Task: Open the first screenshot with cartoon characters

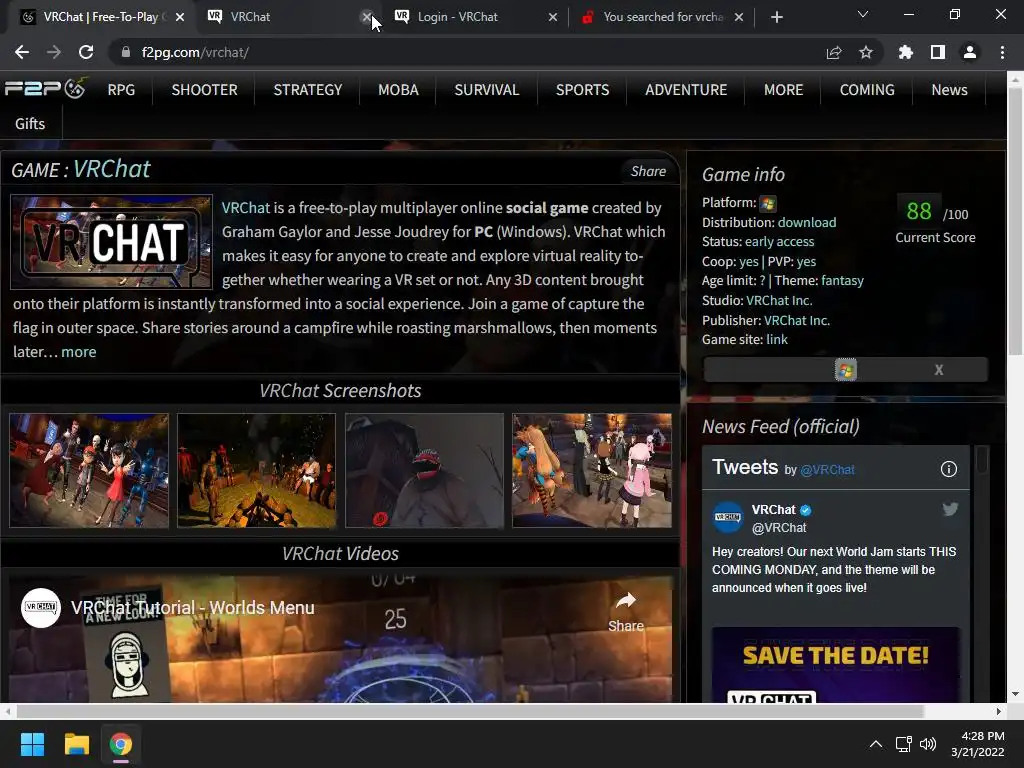Action: pyautogui.click(x=89, y=470)
